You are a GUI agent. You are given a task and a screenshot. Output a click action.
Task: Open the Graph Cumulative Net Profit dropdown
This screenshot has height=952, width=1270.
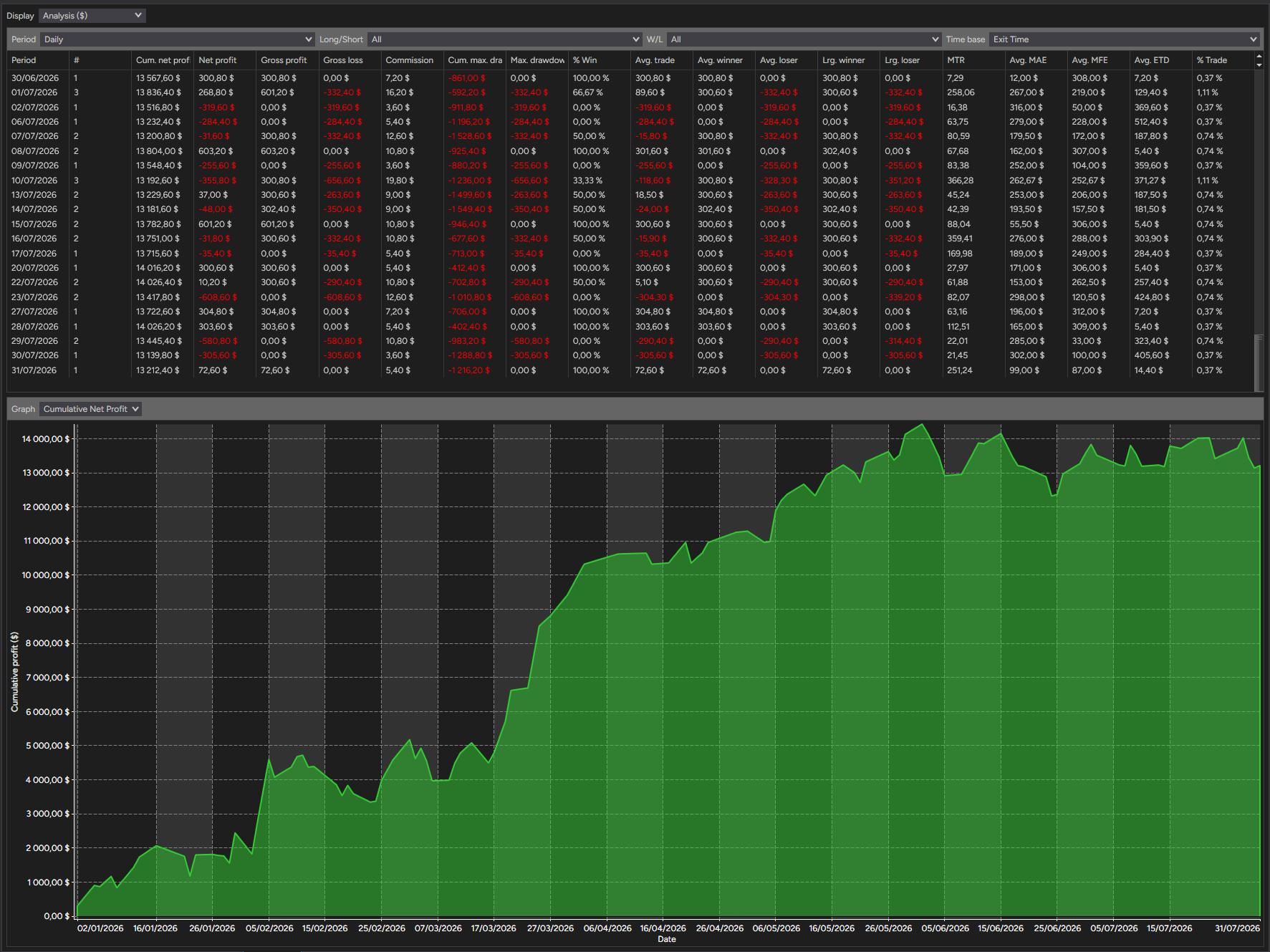pyautogui.click(x=90, y=409)
